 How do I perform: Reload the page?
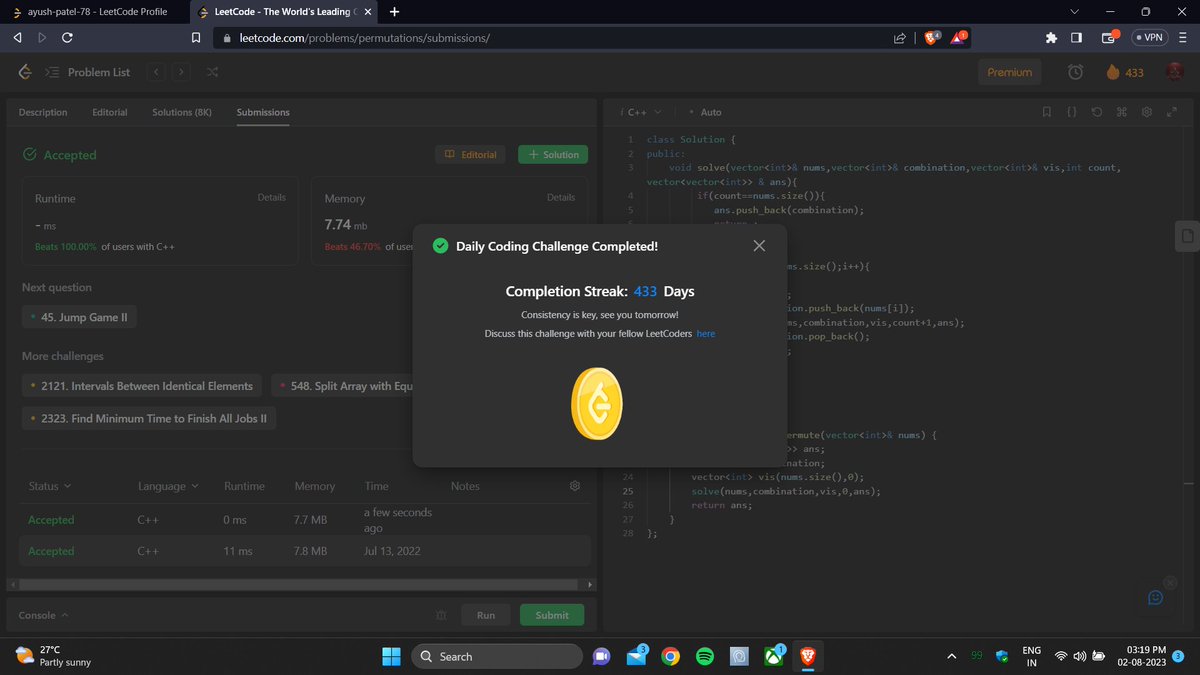tap(67, 38)
